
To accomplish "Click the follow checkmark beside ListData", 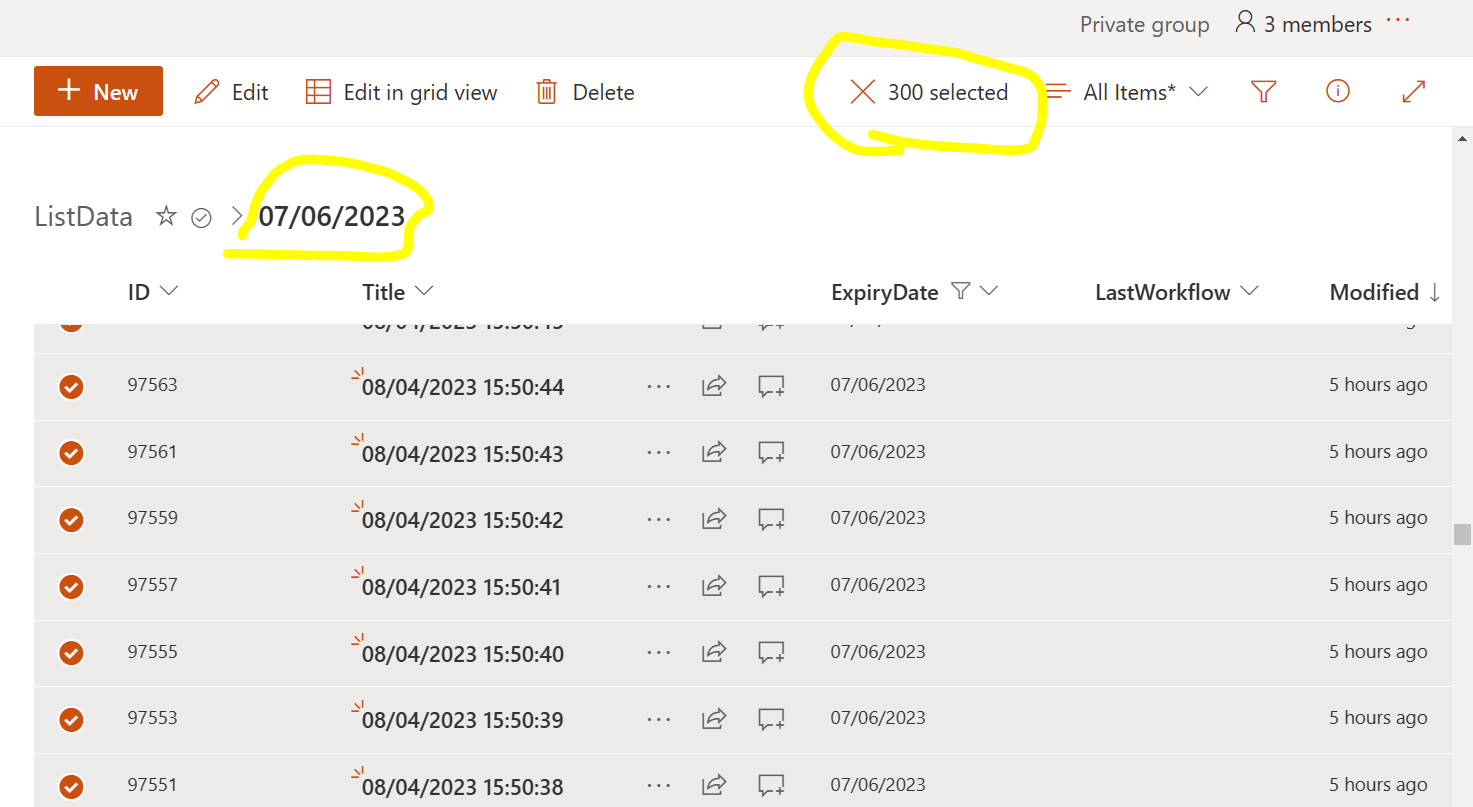I will point(202,216).
